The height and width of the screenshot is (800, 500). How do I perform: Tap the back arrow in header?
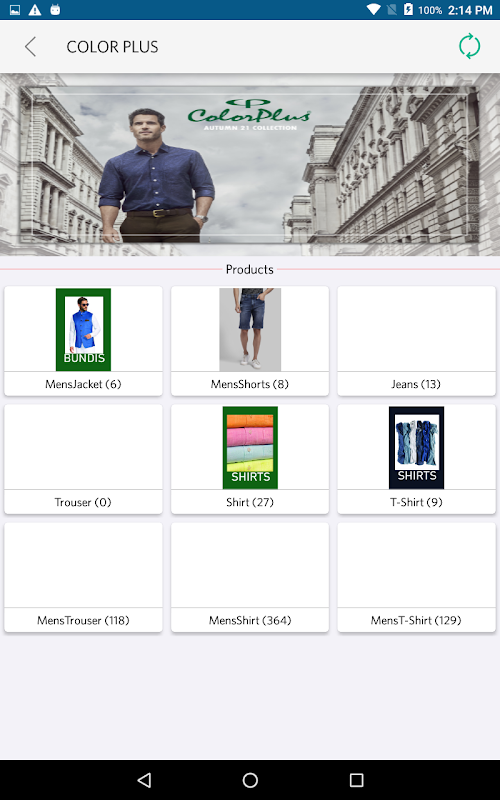click(x=31, y=46)
